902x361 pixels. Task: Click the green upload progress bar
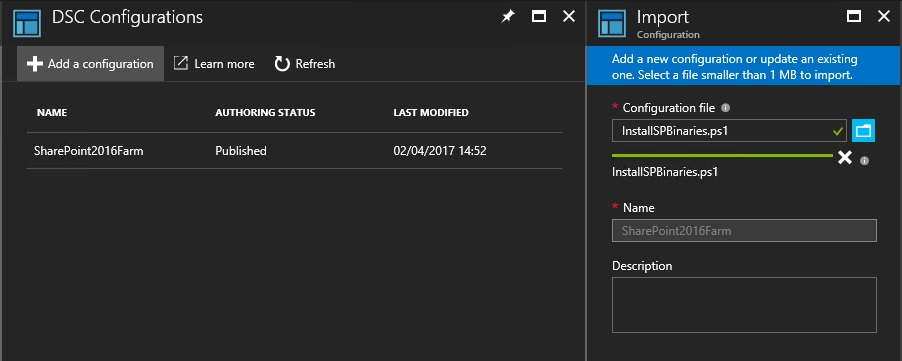click(x=723, y=155)
